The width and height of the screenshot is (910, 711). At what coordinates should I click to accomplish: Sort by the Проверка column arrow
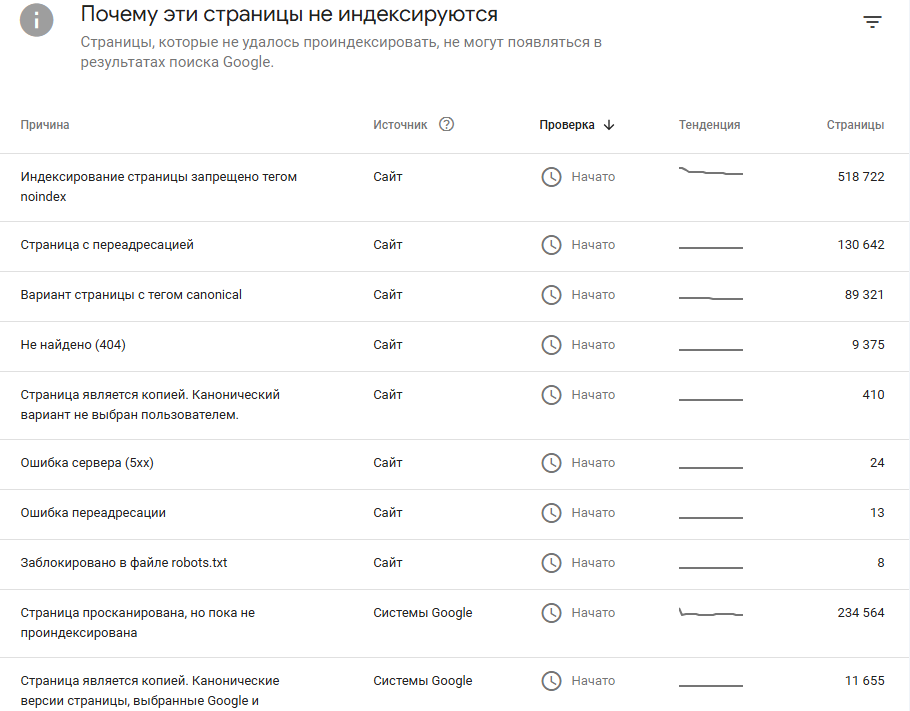[x=609, y=125]
